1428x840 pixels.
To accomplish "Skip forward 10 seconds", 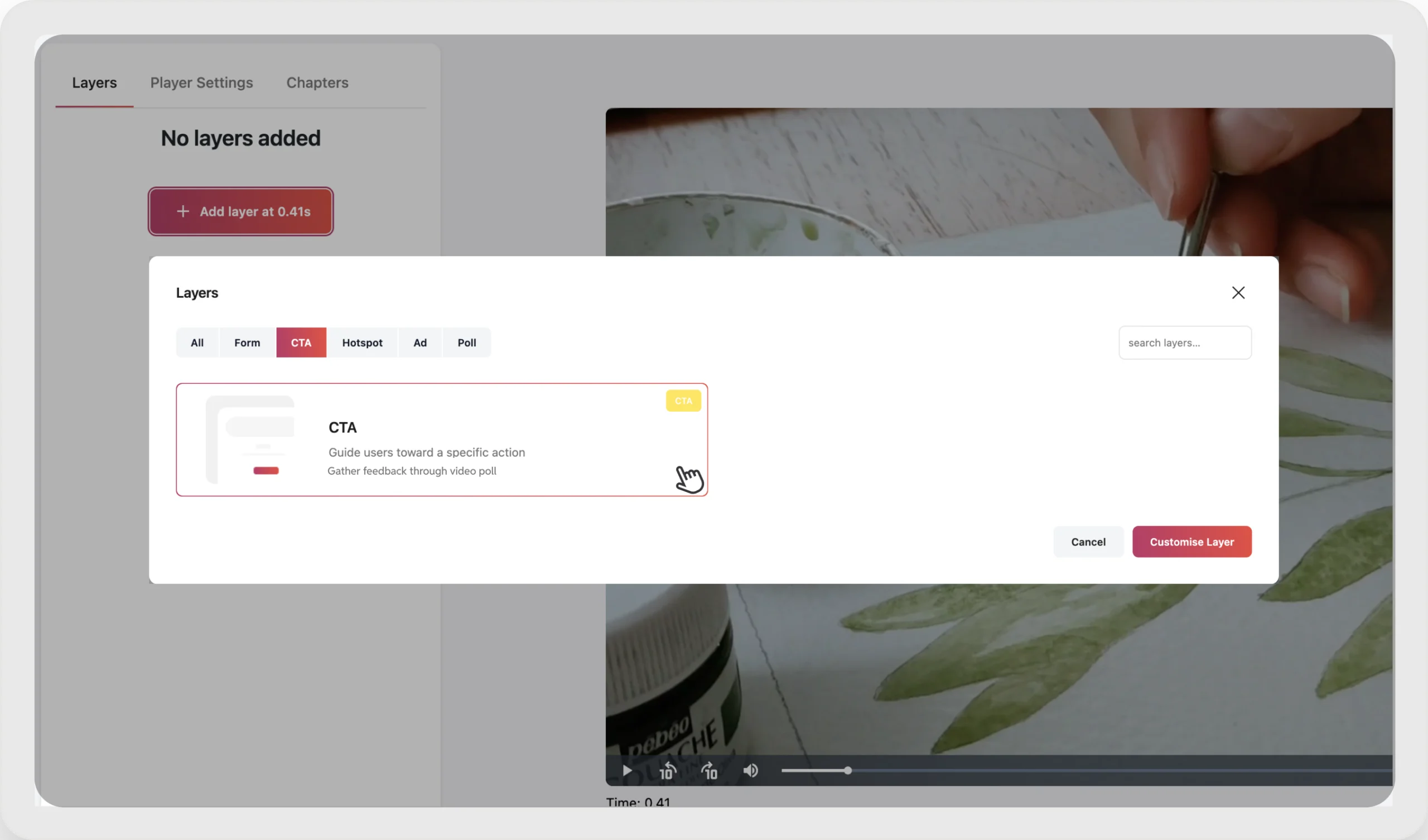I will [x=710, y=771].
